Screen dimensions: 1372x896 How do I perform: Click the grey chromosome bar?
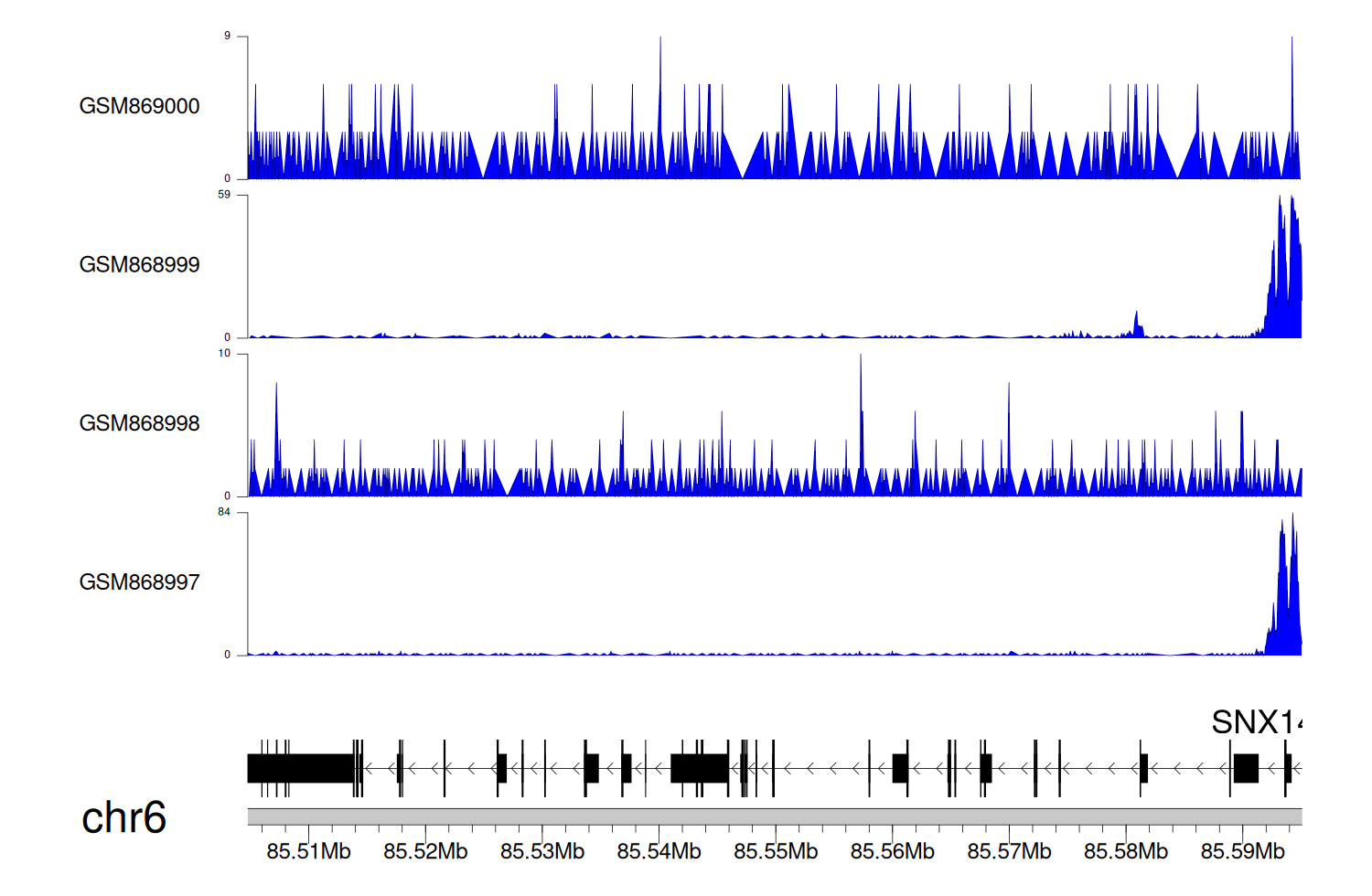point(774,816)
